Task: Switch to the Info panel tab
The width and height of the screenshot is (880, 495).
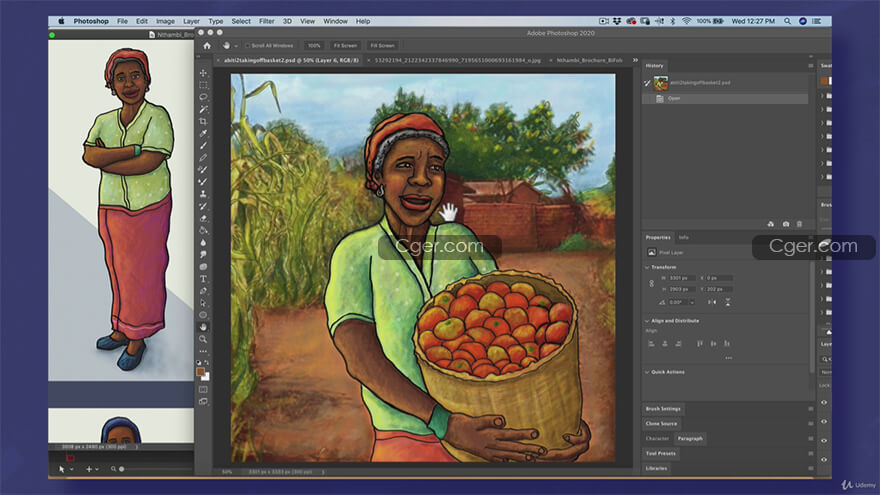Action: click(x=684, y=237)
